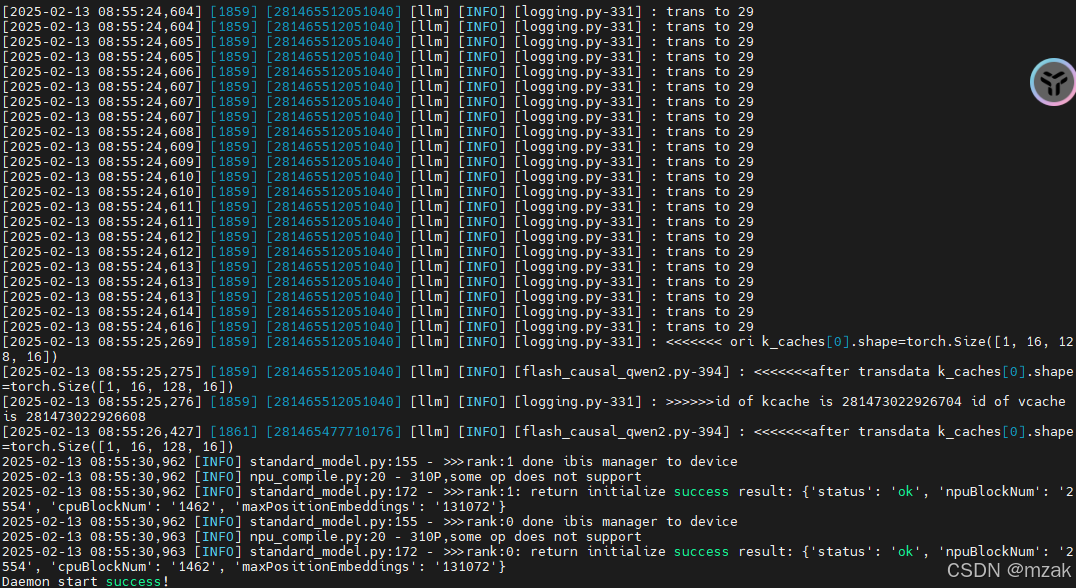Click the timestamp 08:55:24,614

click(x=148, y=311)
